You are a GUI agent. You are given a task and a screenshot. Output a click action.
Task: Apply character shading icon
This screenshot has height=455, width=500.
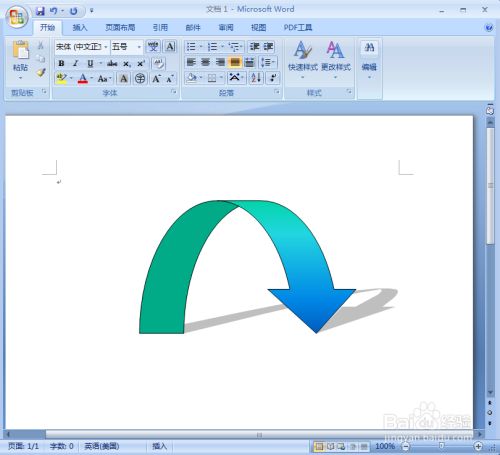(124, 79)
